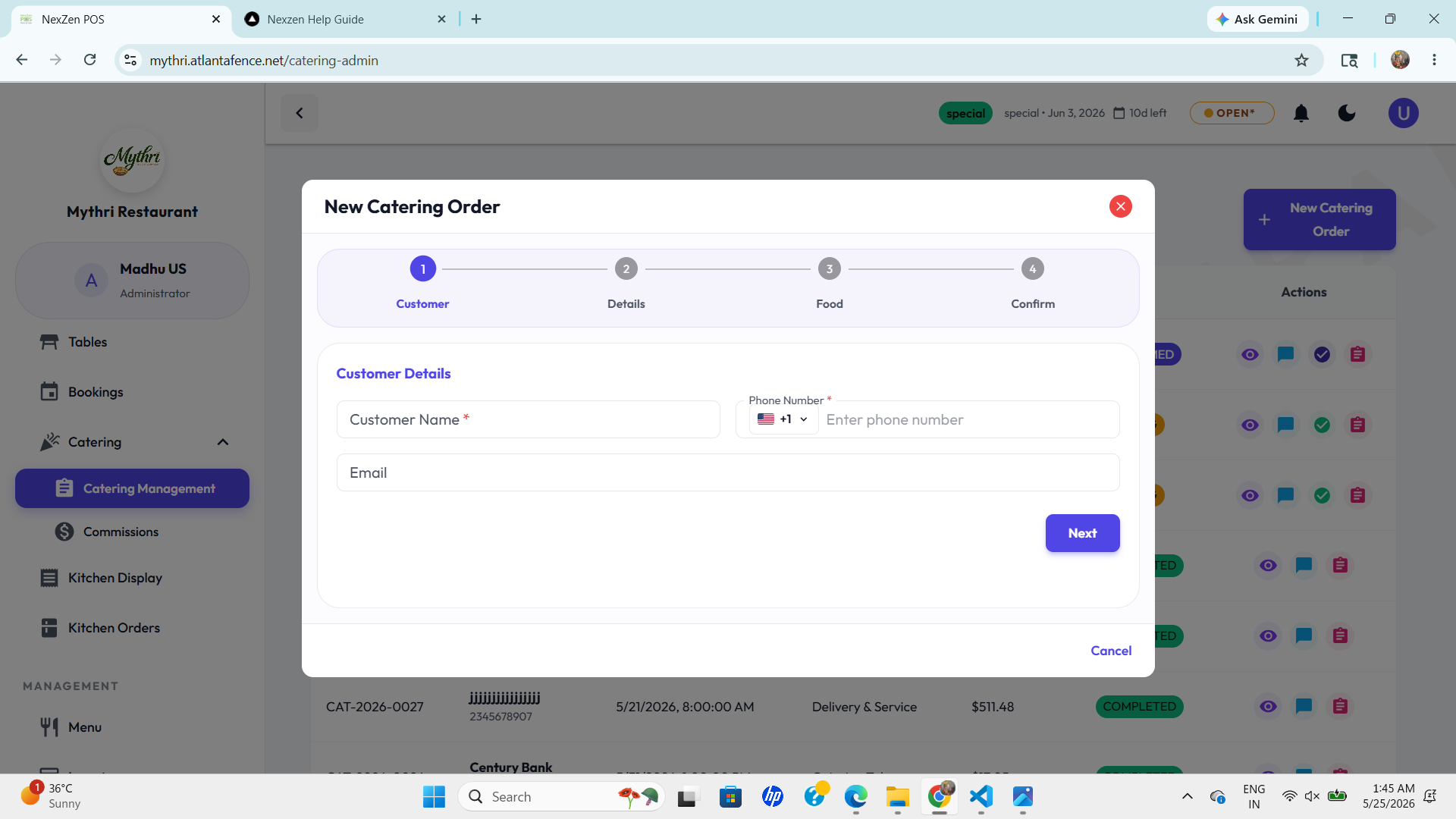Click second row green checkmark icon
The width and height of the screenshot is (1456, 819).
coord(1322,425)
